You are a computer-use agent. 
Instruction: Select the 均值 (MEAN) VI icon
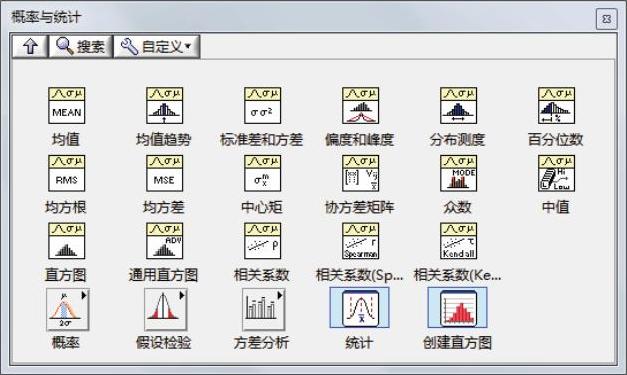click(x=66, y=106)
